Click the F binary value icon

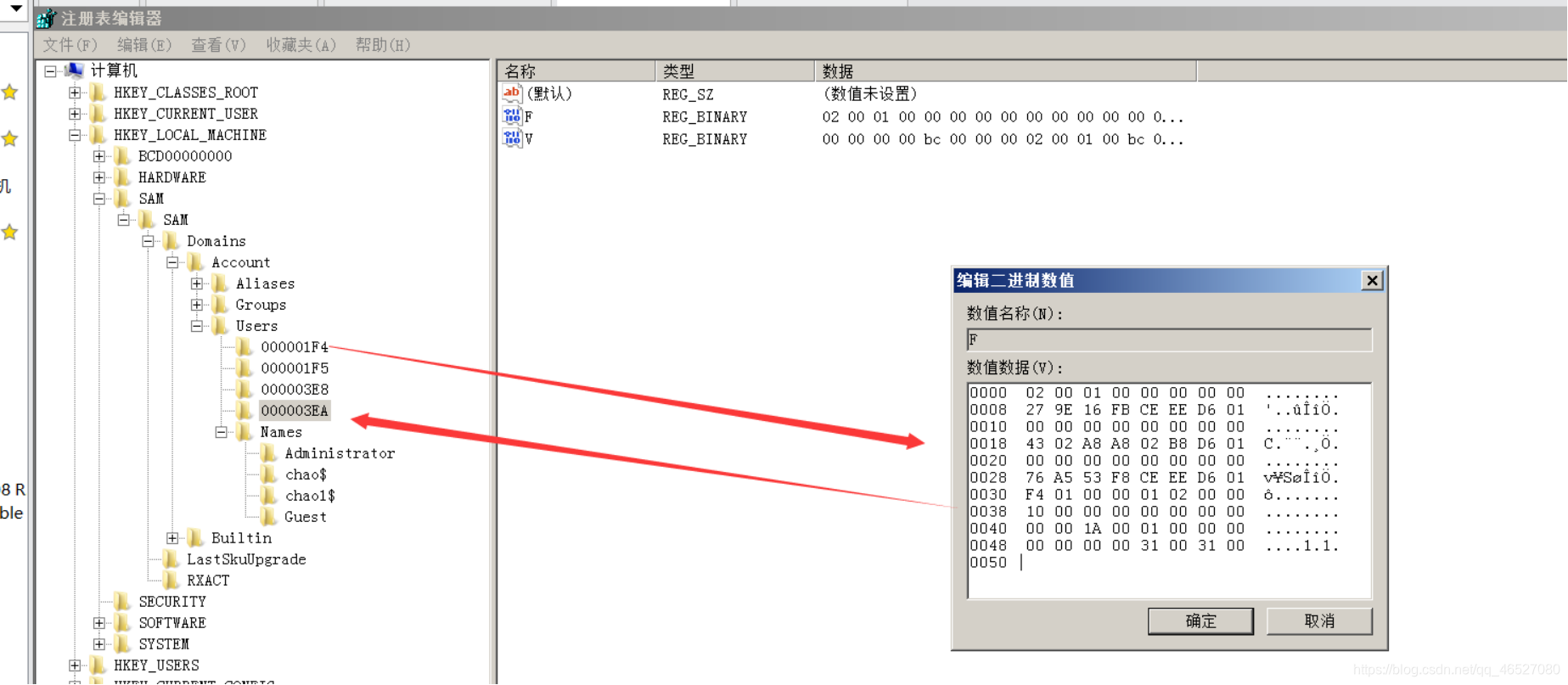pos(512,115)
